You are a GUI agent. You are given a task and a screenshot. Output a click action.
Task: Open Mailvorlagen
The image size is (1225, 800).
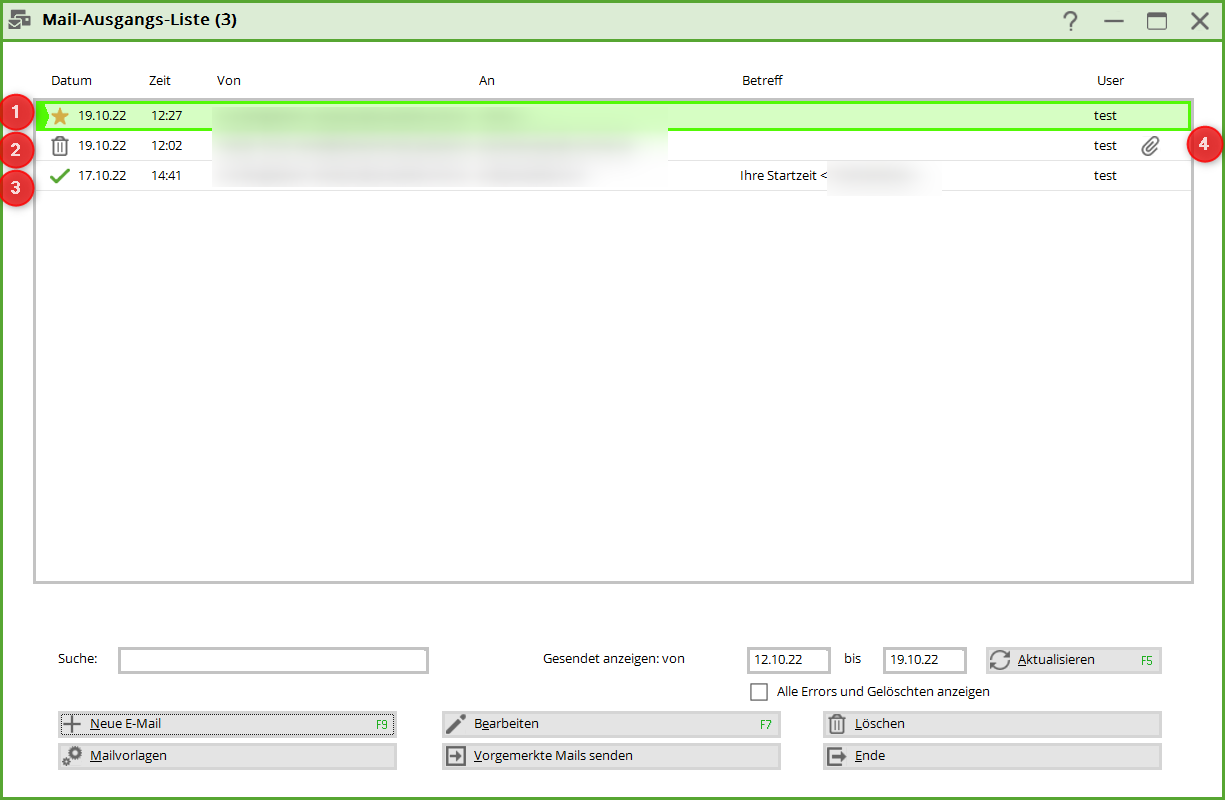coord(227,756)
